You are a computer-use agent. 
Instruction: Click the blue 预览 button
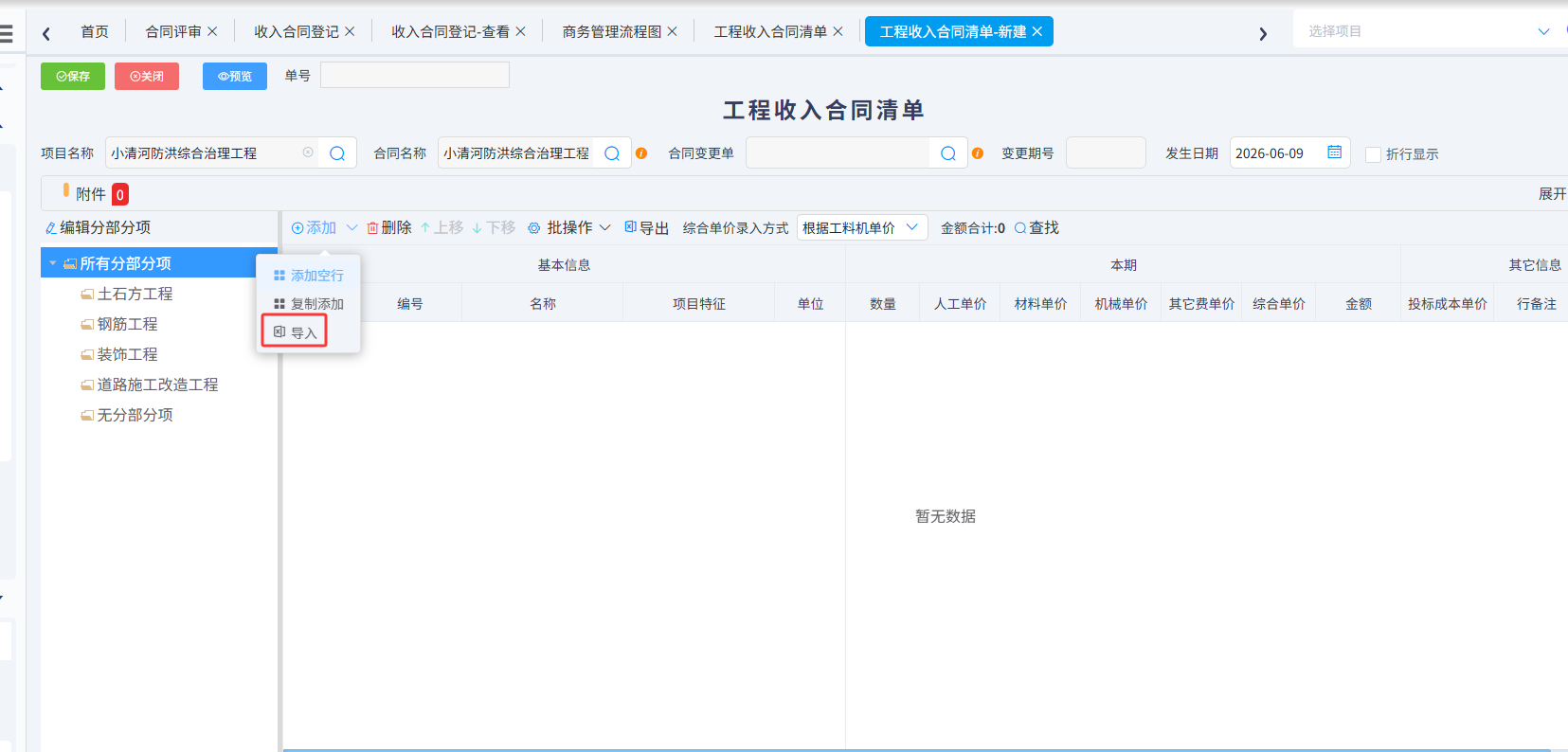(x=235, y=76)
